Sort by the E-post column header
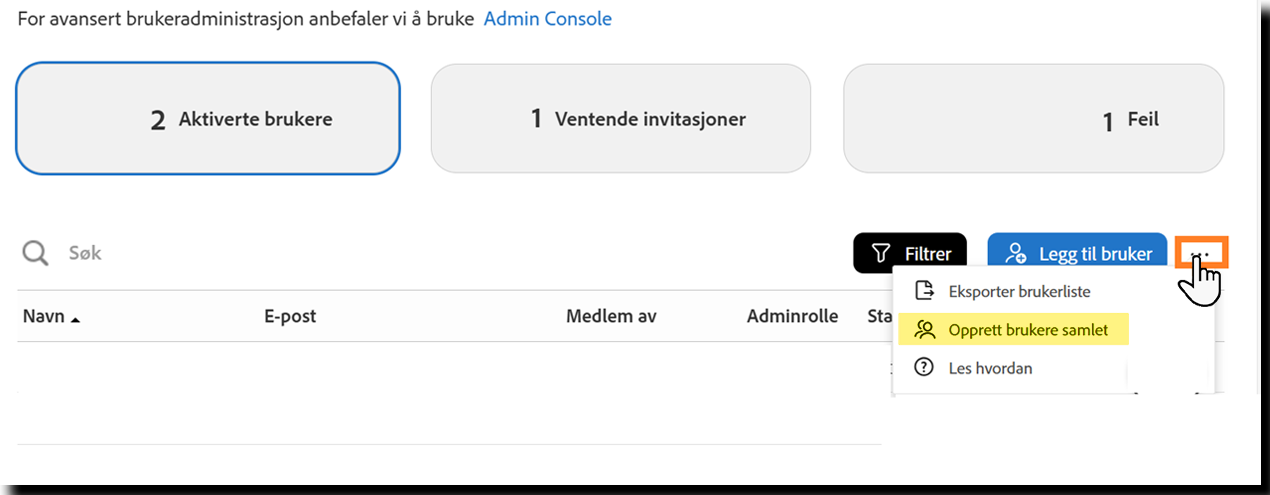The width and height of the screenshot is (1270, 495). [x=290, y=317]
